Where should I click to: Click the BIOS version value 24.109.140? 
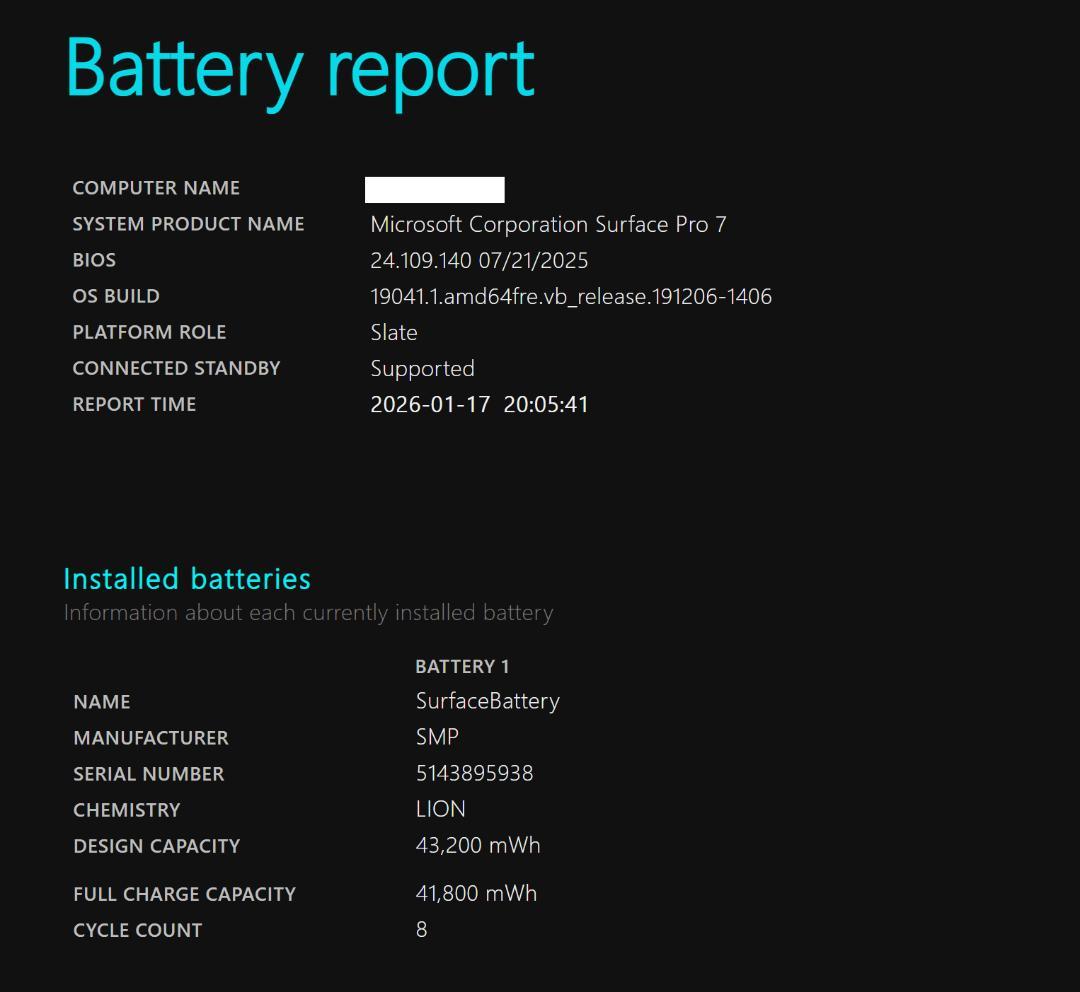tap(420, 261)
